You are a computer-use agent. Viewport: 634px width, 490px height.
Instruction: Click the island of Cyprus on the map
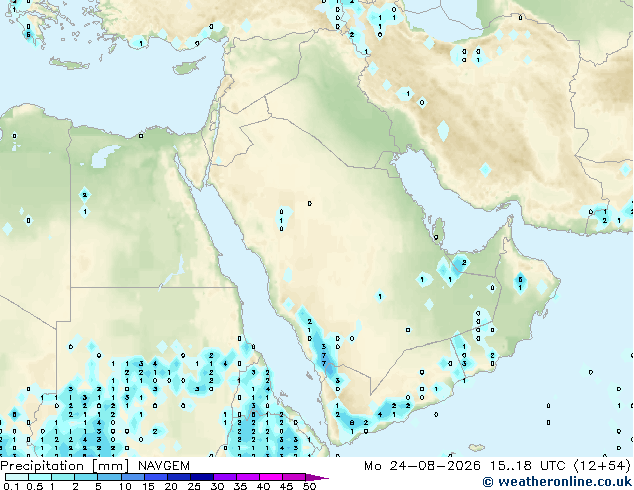(x=188, y=67)
